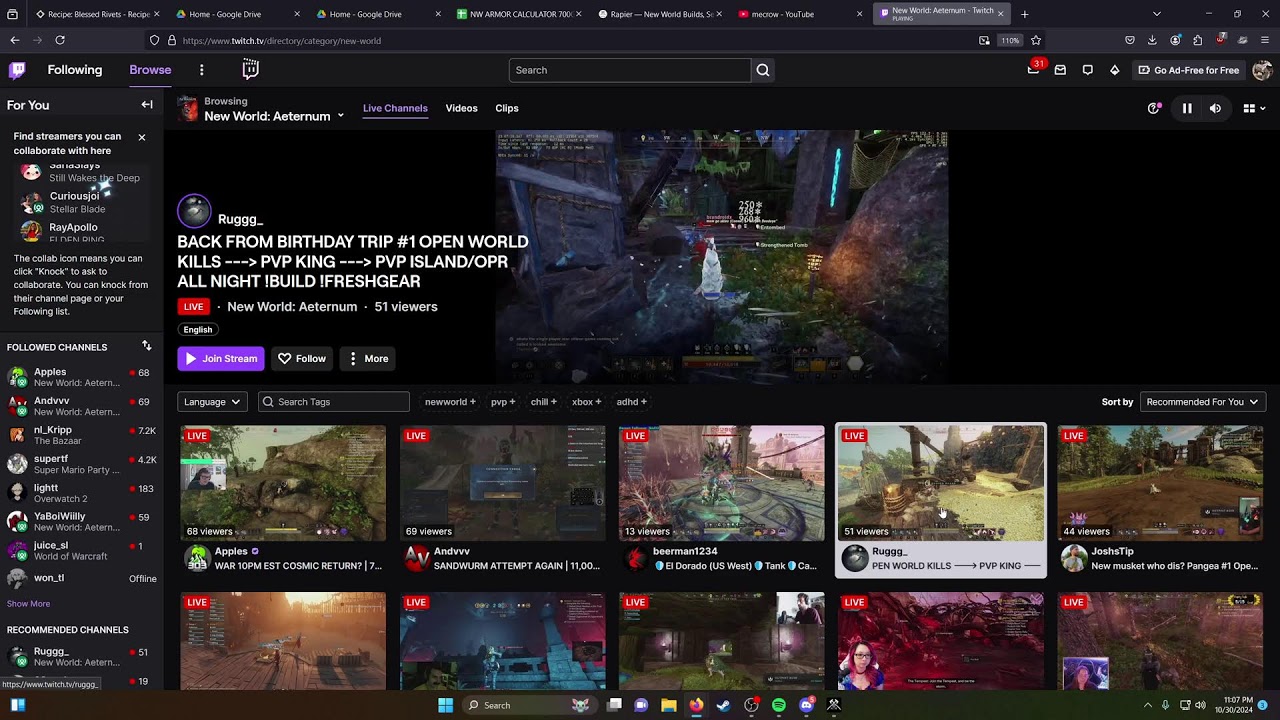Click the help question mark icon
The image size is (1280, 720).
coord(1154,108)
